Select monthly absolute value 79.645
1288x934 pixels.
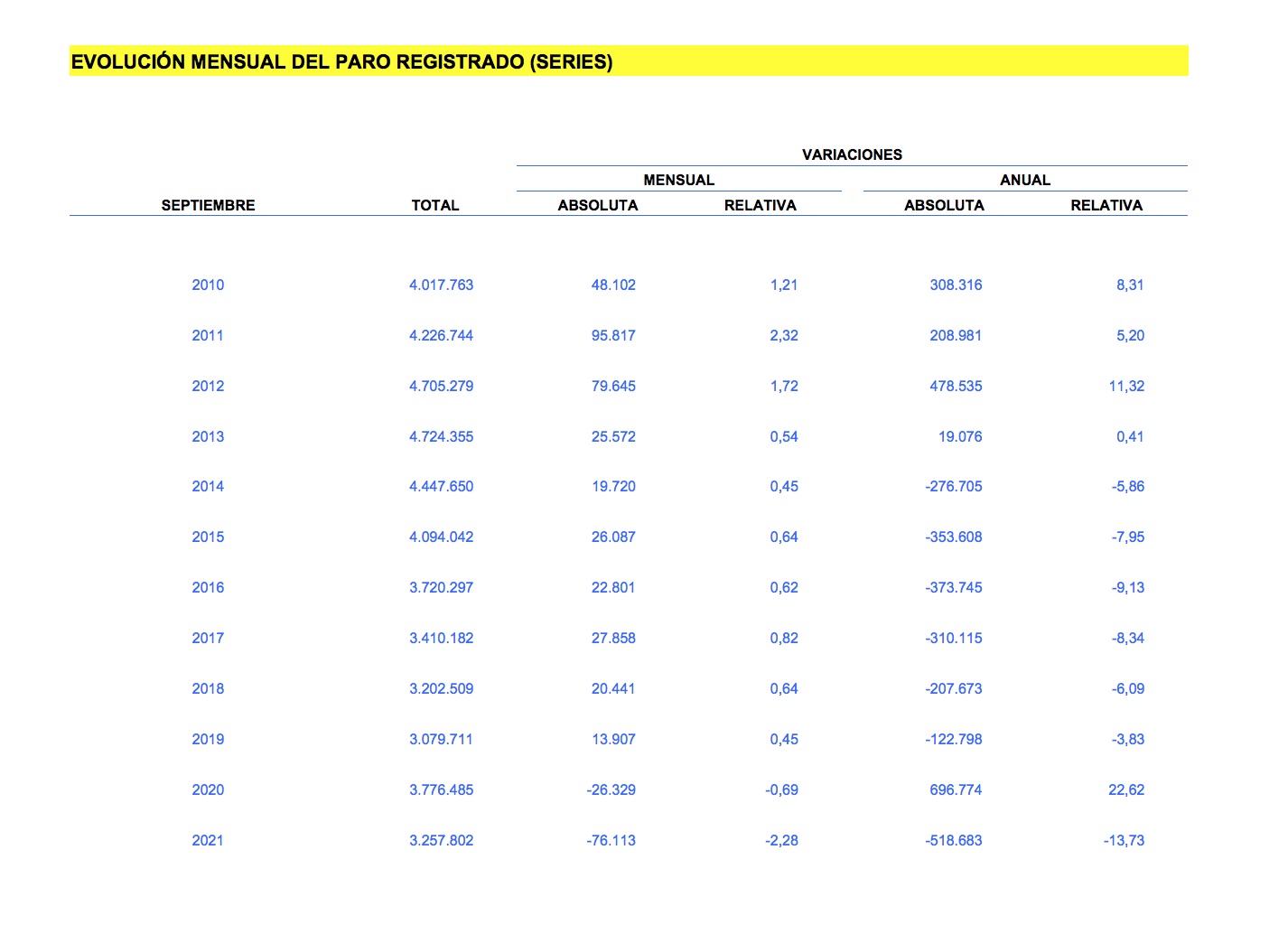pos(613,386)
